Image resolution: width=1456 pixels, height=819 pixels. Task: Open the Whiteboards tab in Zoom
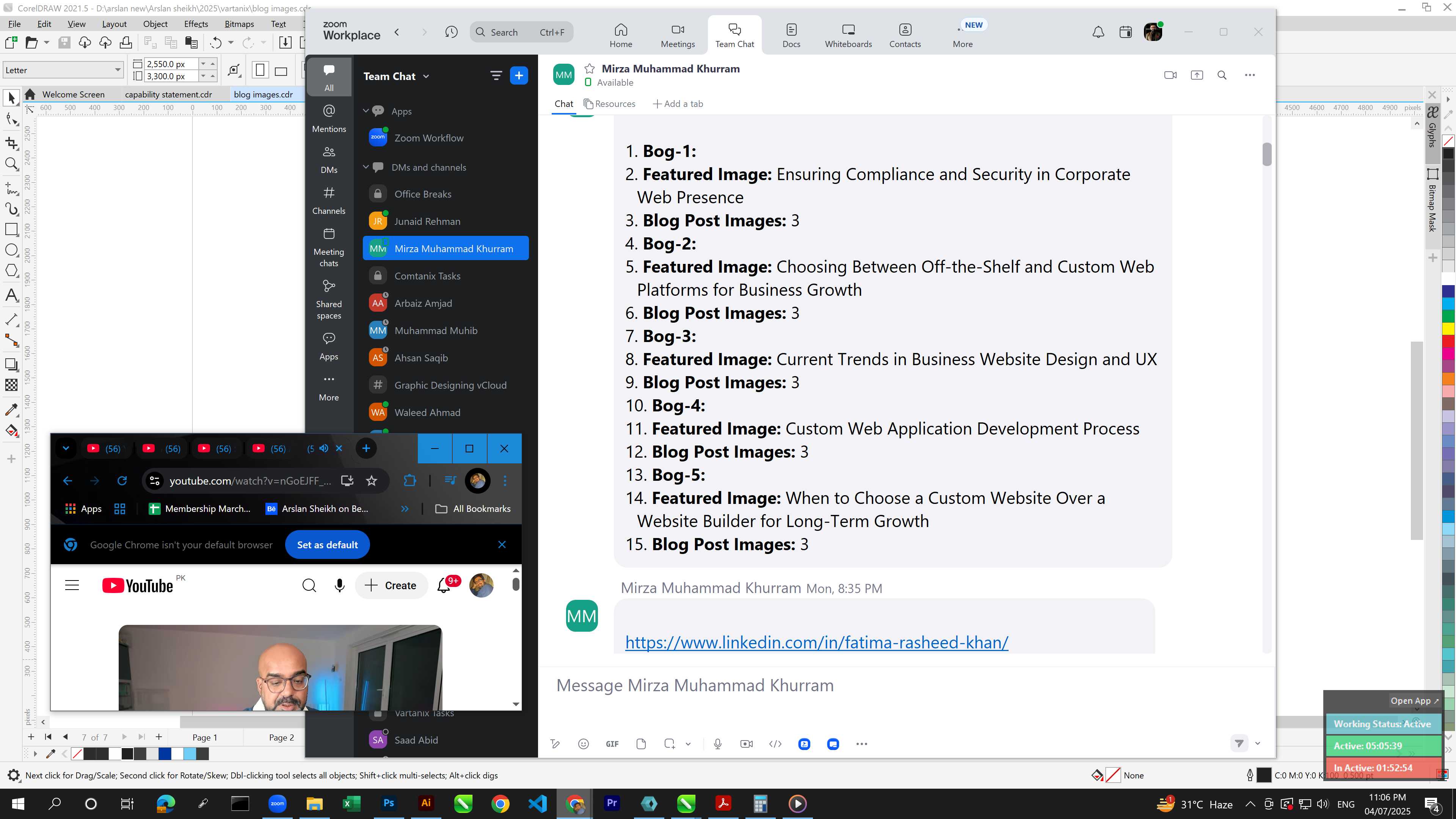pos(849,36)
